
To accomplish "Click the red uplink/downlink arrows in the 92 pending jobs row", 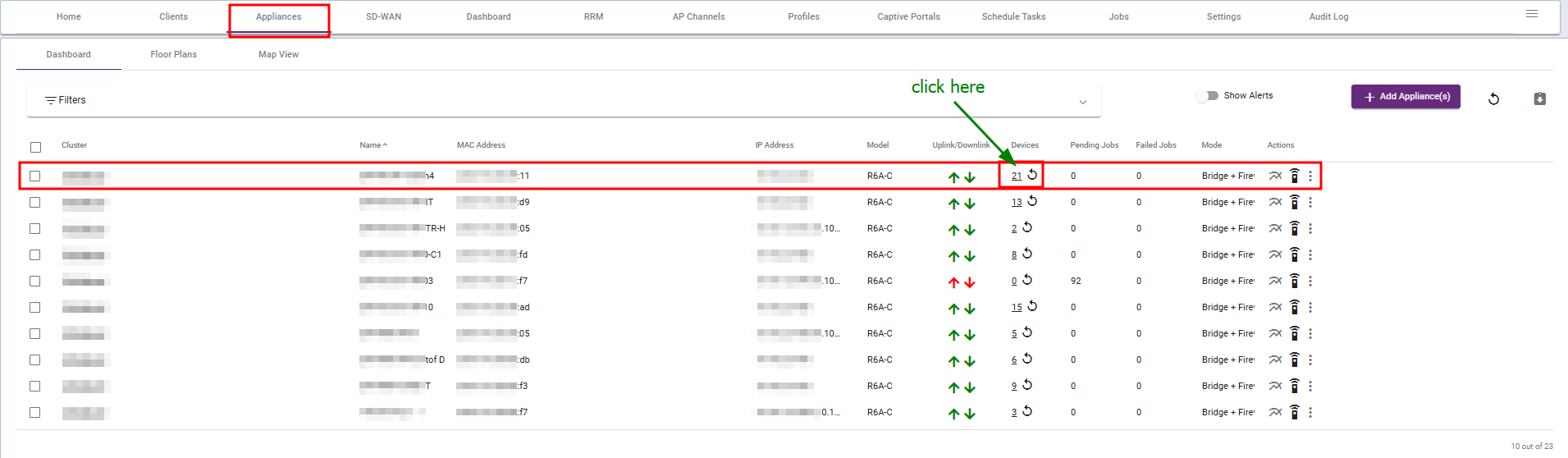I will click(x=962, y=282).
